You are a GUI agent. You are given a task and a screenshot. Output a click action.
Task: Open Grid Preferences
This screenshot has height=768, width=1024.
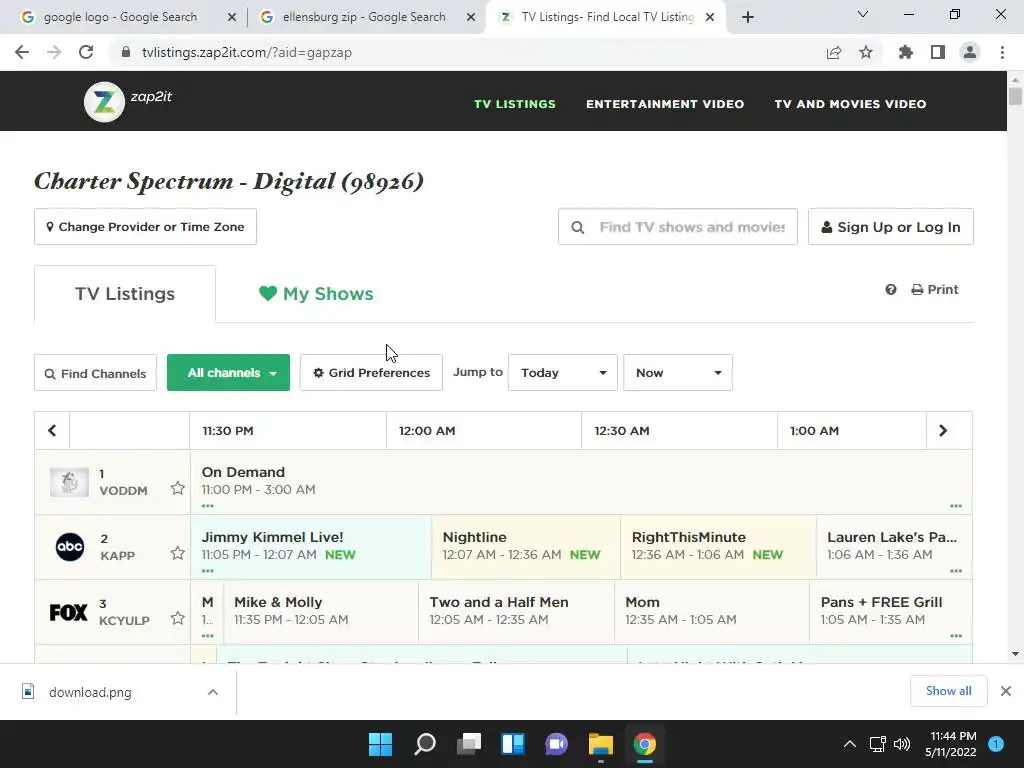[x=371, y=373]
